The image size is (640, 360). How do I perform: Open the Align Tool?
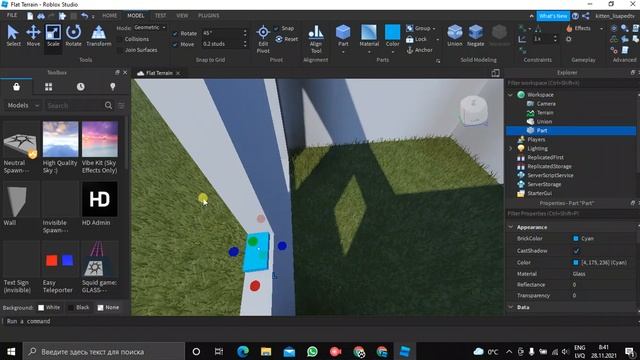tap(316, 39)
